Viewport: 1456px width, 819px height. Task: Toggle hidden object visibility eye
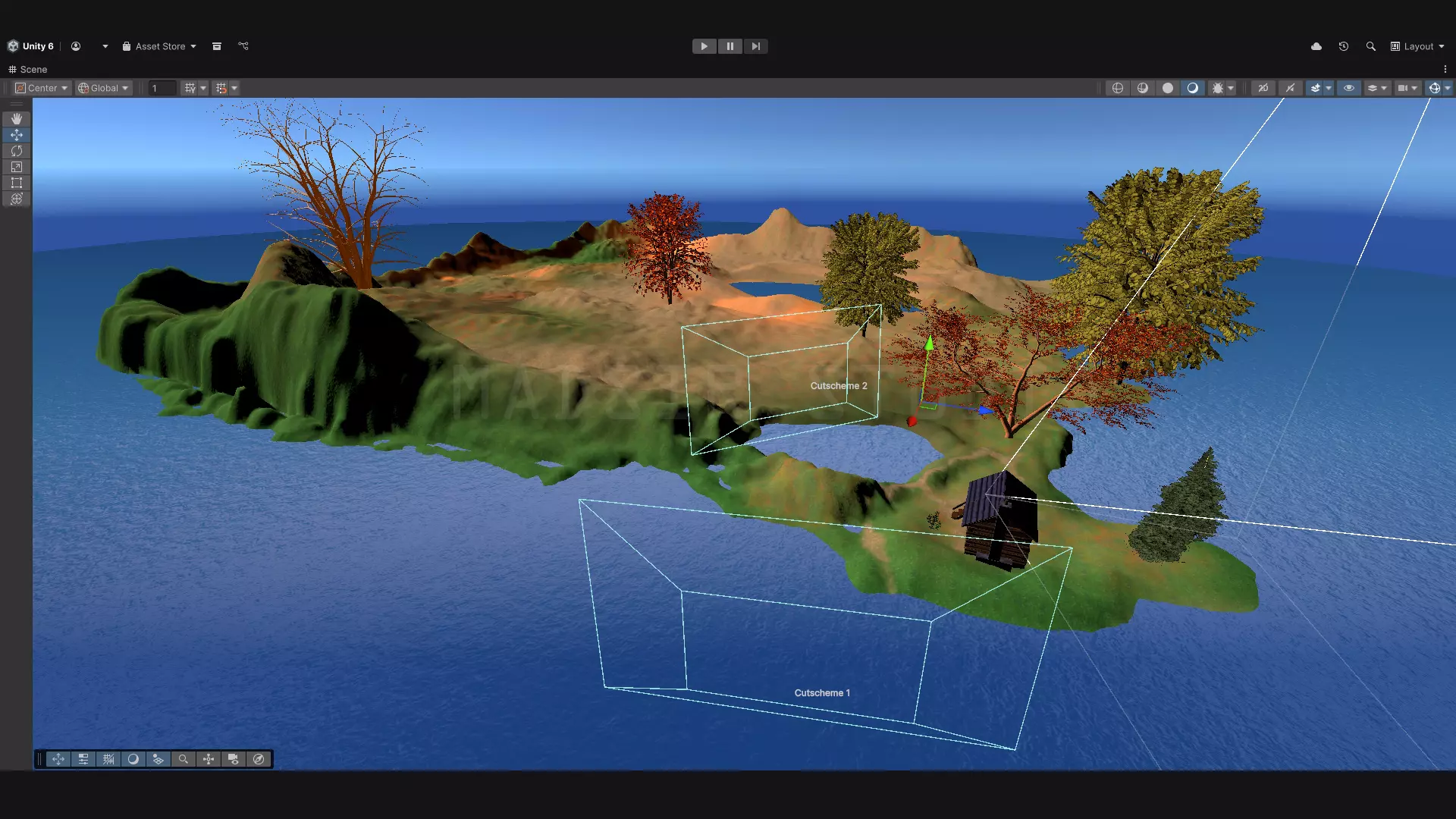pyautogui.click(x=1349, y=88)
